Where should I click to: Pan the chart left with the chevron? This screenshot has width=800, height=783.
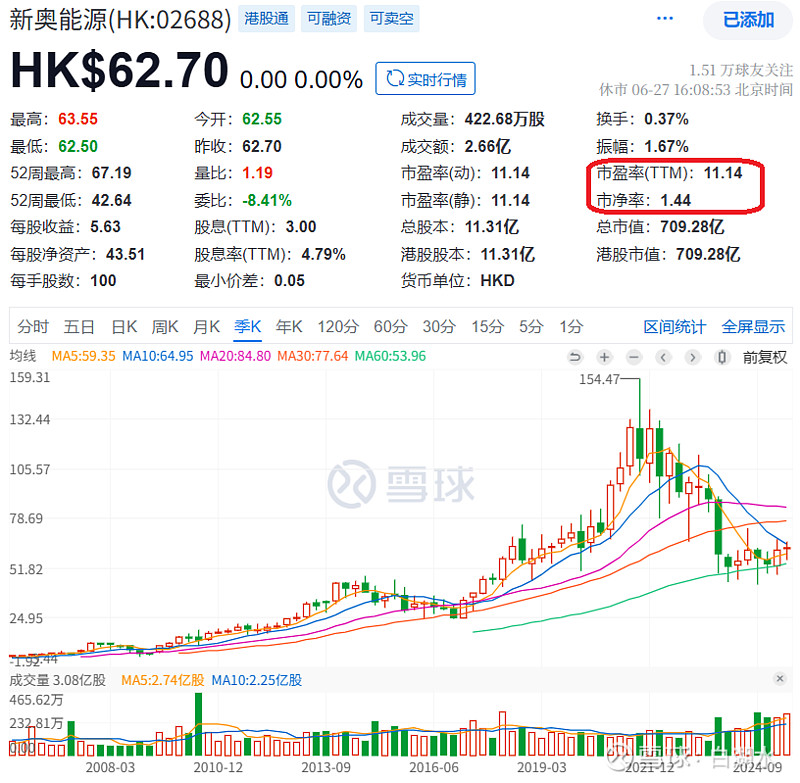[x=663, y=357]
